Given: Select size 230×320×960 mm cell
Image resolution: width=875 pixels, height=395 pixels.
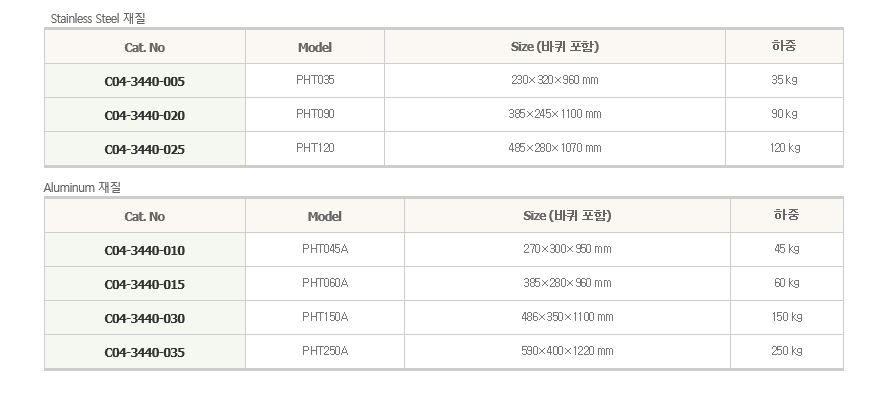Looking at the screenshot, I should (555, 80).
